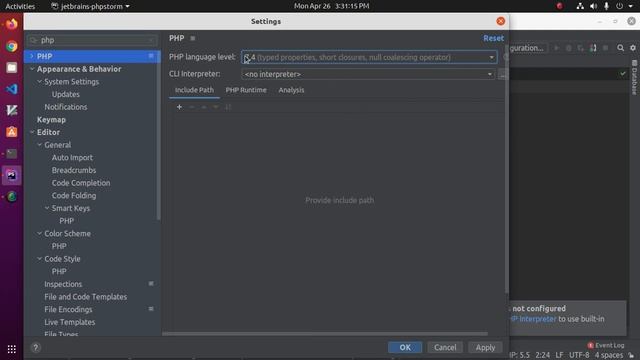The height and width of the screenshot is (360, 640).
Task: Click the search magnifier icon in PhpStorm toolbar
Action: (x=620, y=48)
